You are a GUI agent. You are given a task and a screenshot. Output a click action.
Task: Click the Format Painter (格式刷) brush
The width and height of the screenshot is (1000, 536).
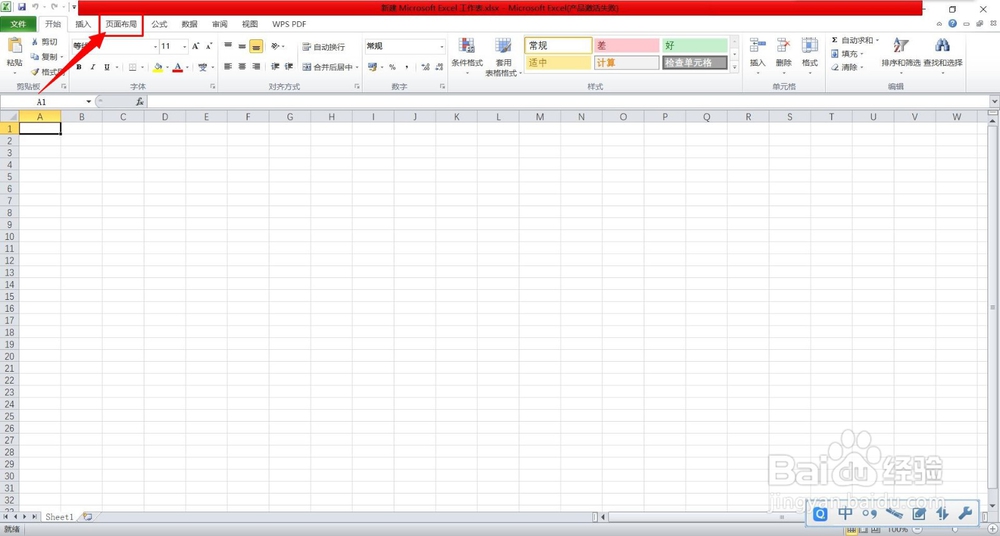(x=47, y=72)
